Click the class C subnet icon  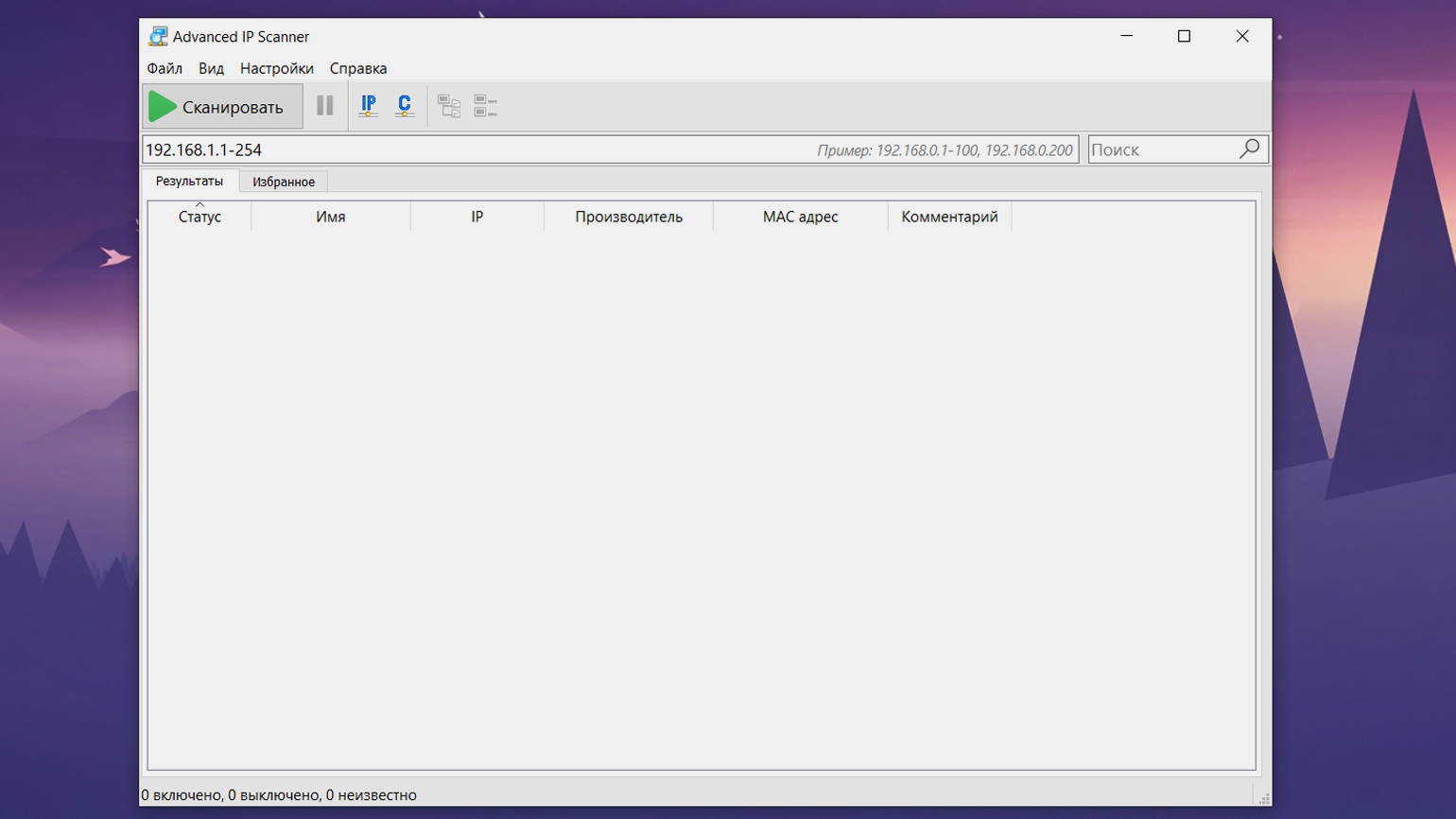point(405,106)
